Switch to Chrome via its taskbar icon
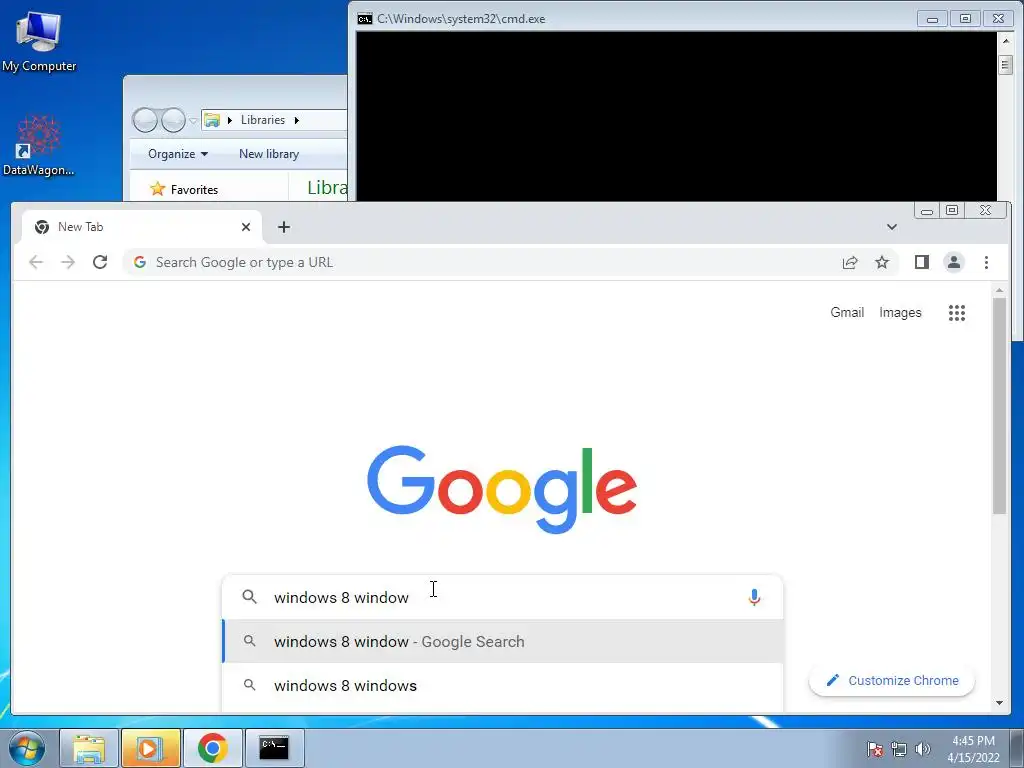This screenshot has height=768, width=1024. coord(212,748)
